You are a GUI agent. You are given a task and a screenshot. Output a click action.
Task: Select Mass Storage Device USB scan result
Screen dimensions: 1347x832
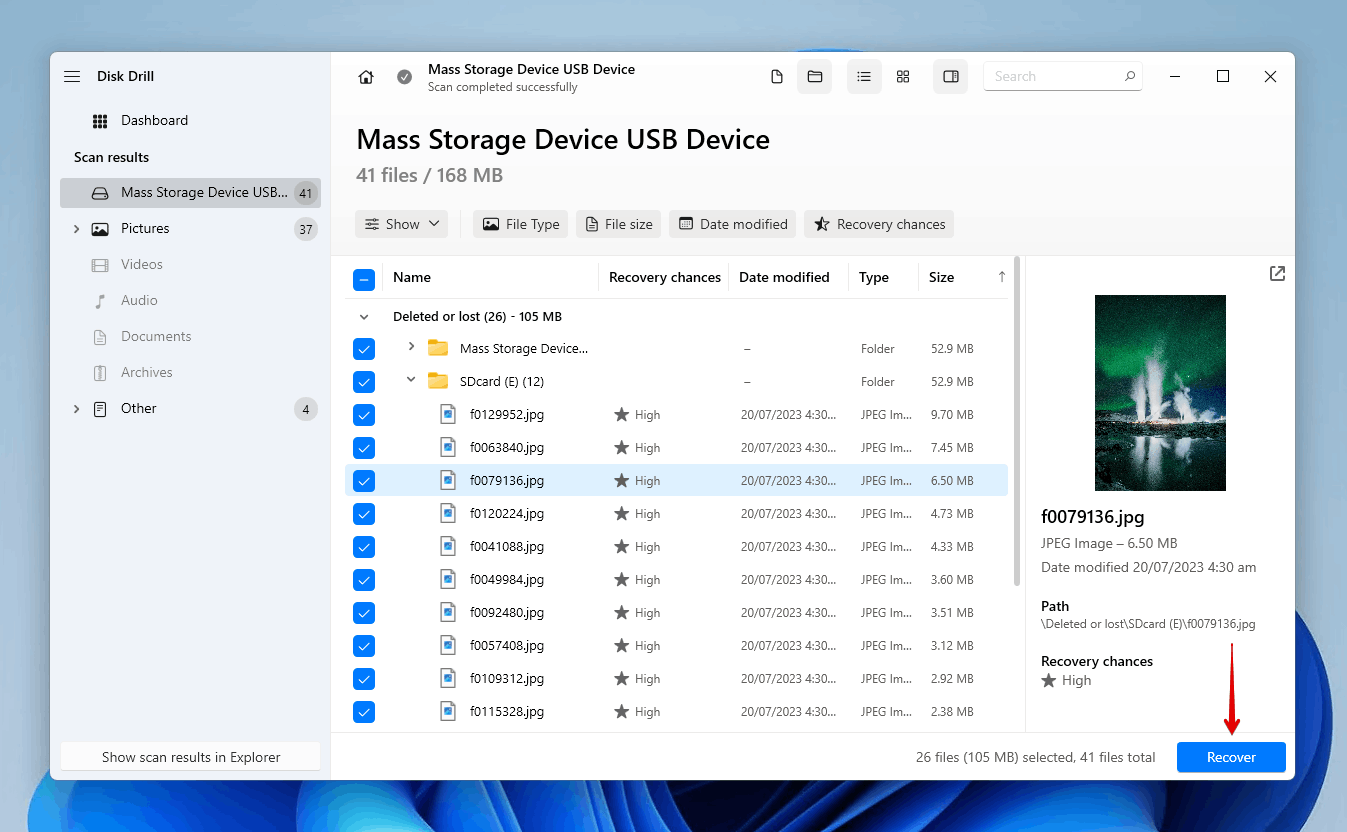click(190, 193)
